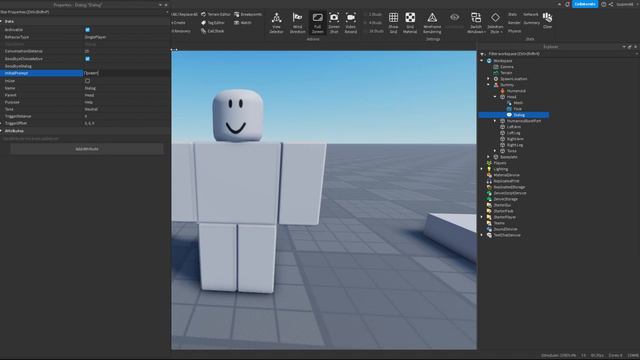Expand the Baseplate node
The image size is (640, 360).
pyautogui.click(x=488, y=157)
